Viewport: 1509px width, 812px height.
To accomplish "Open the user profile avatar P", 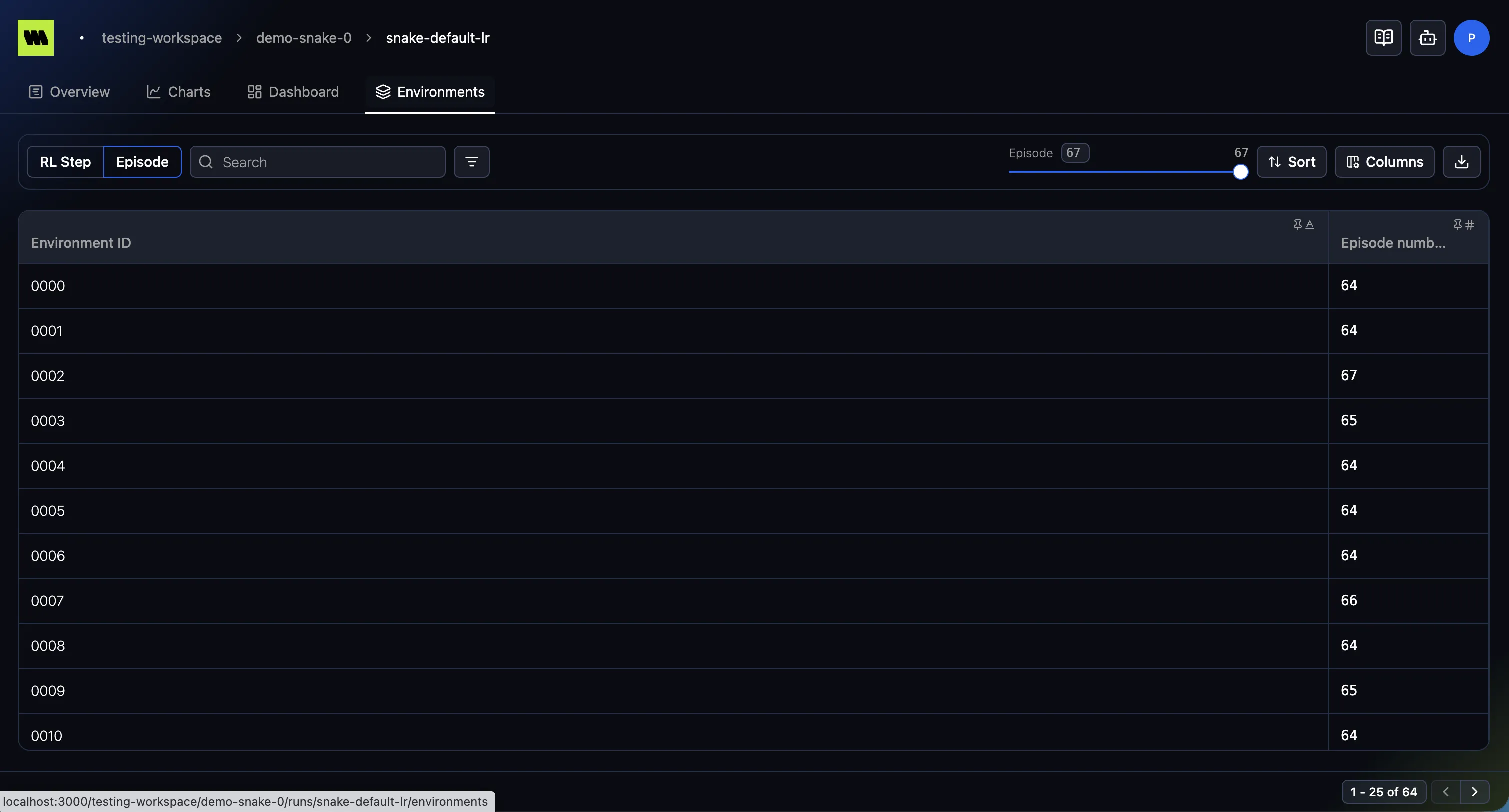I will click(x=1471, y=38).
